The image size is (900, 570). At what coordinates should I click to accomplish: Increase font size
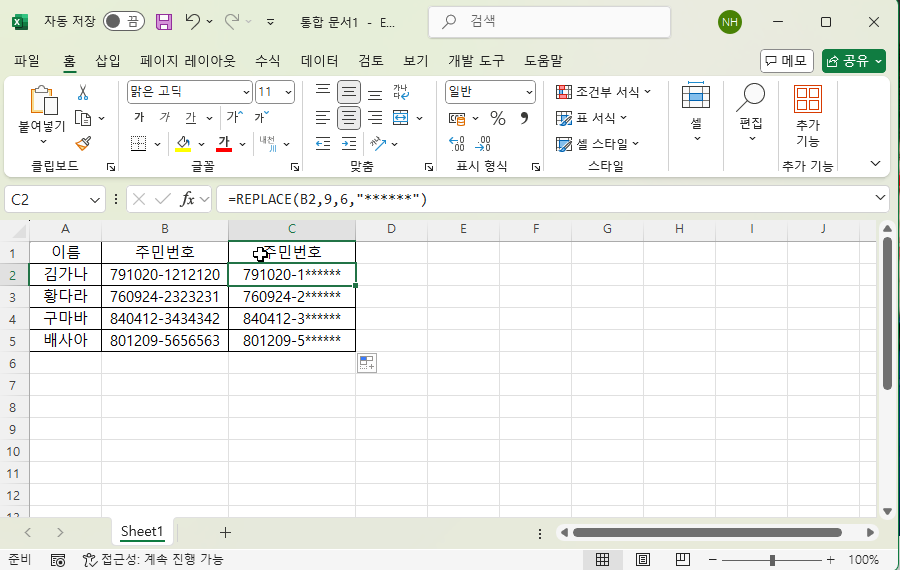pyautogui.click(x=234, y=117)
